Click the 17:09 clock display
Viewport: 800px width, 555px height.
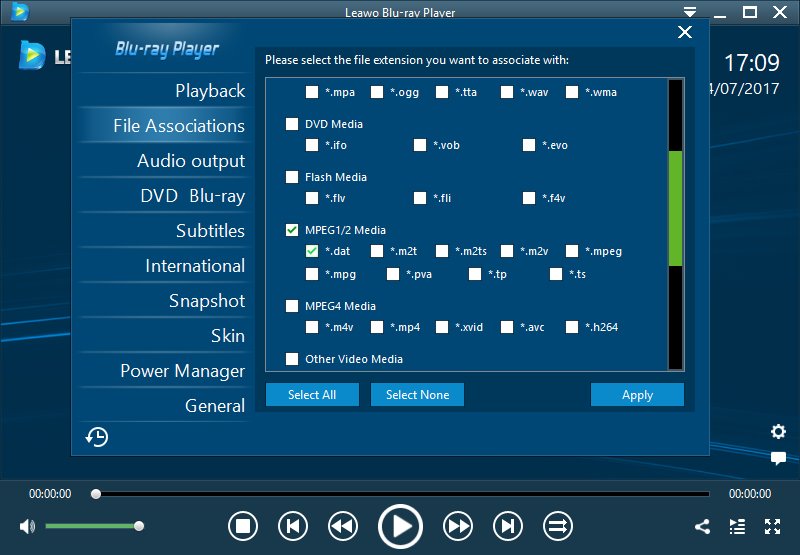click(752, 63)
